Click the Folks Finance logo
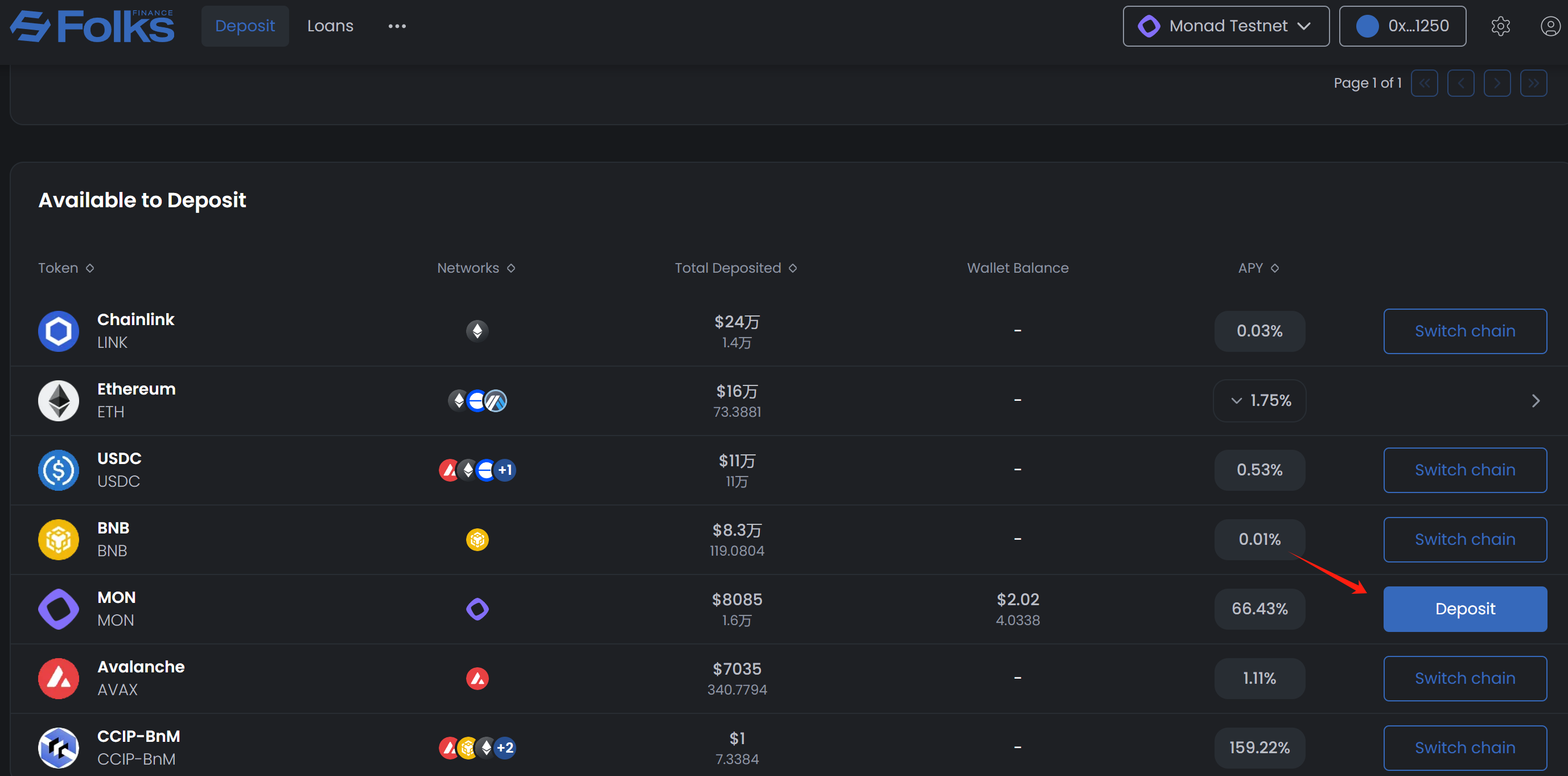 pos(93,26)
